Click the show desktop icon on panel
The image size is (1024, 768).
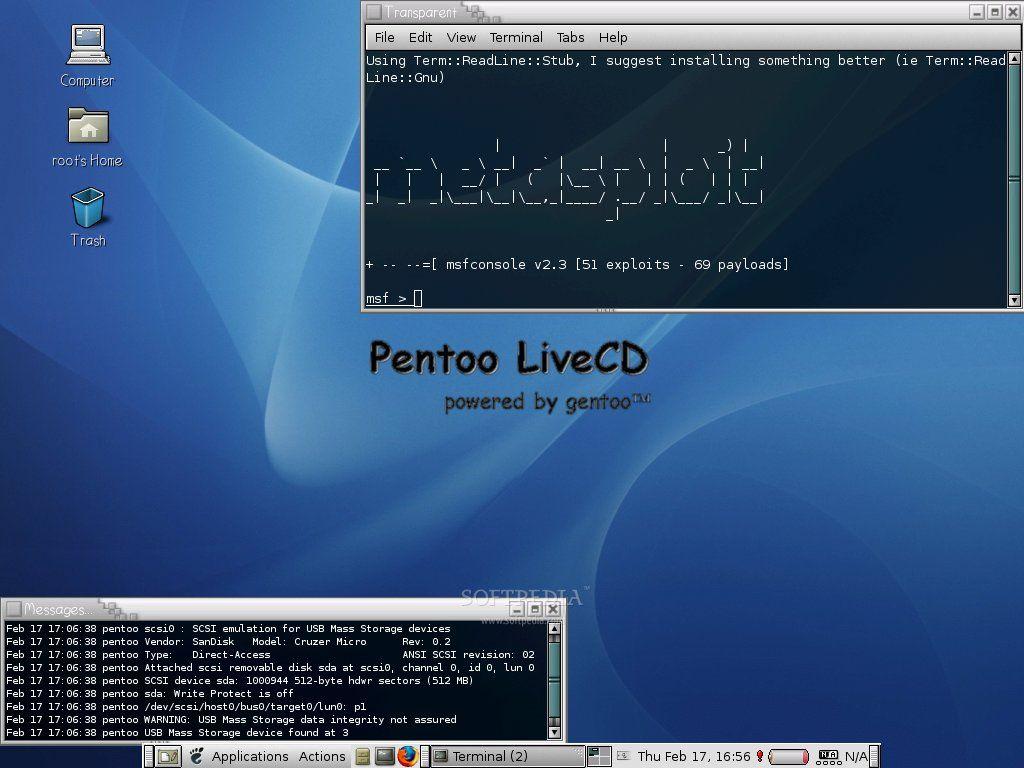[x=168, y=756]
